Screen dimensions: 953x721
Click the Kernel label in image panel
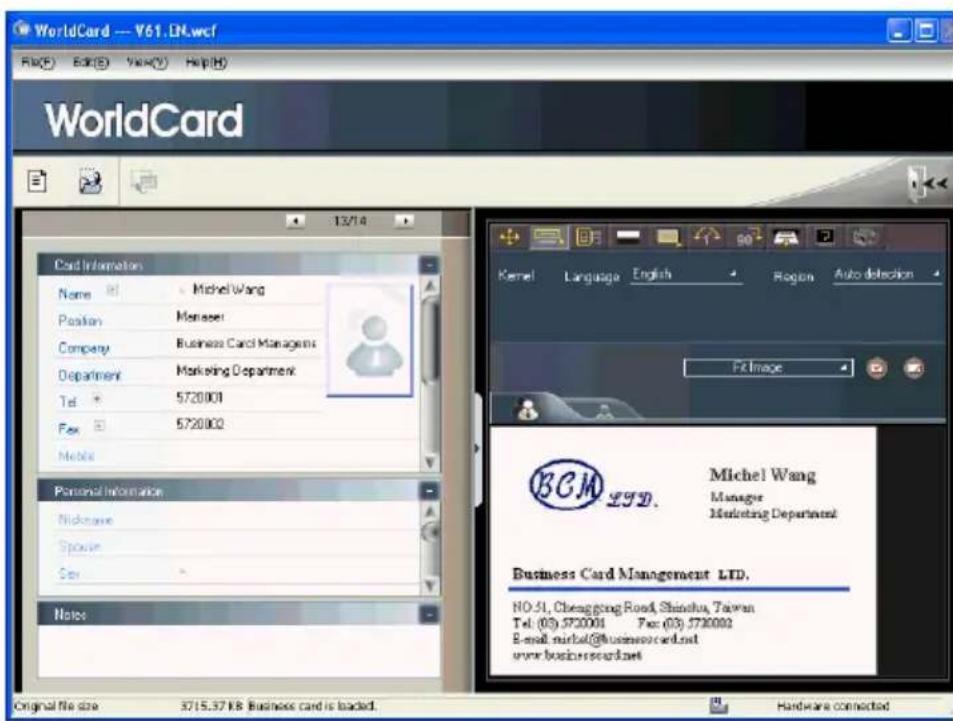click(x=516, y=275)
